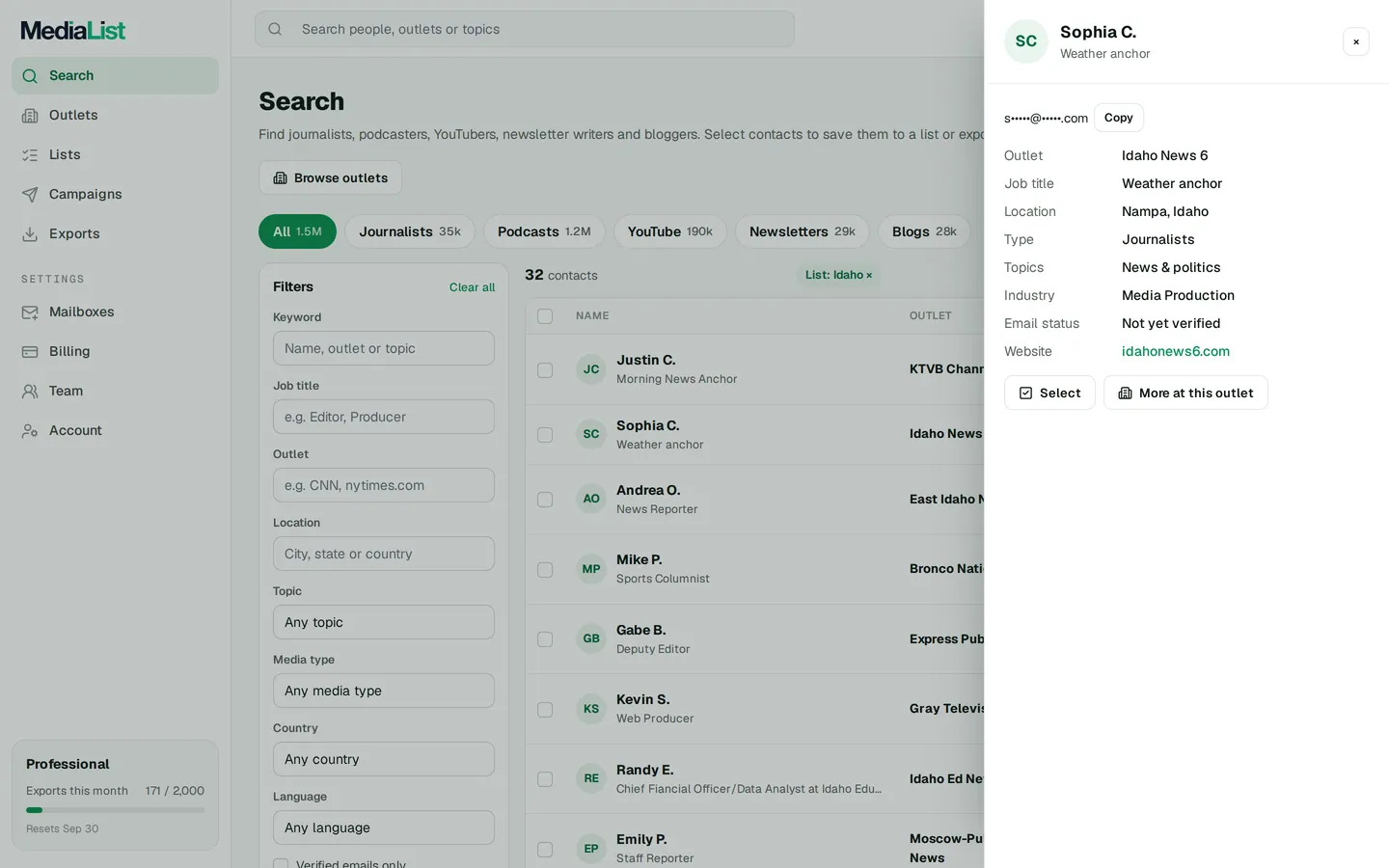
Task: Click Randy E.'s RE avatar
Action: [591, 778]
